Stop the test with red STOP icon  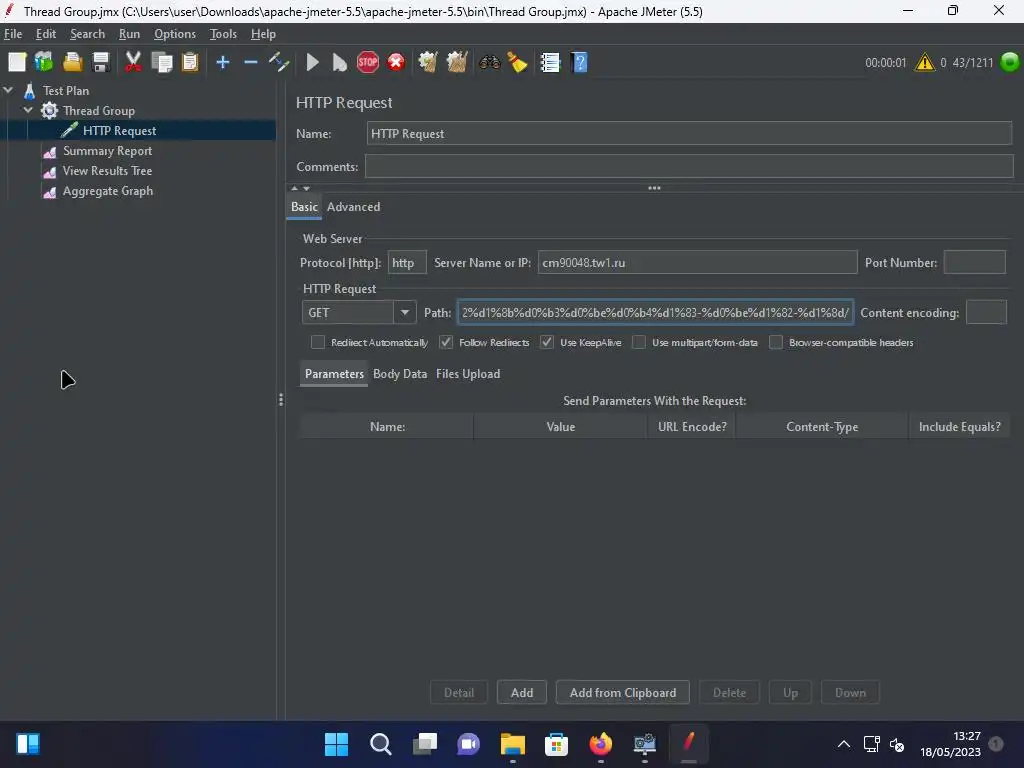pyautogui.click(x=368, y=63)
